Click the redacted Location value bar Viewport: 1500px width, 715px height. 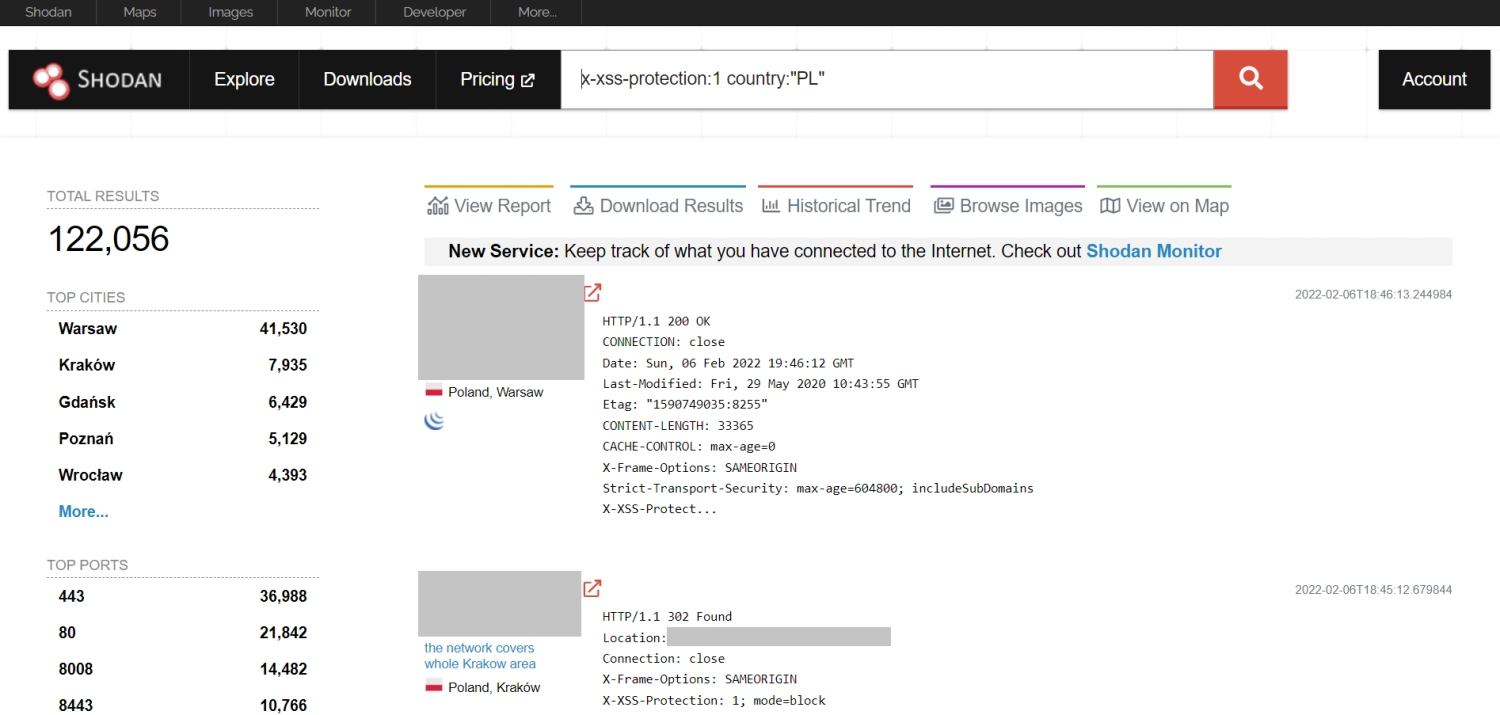779,637
